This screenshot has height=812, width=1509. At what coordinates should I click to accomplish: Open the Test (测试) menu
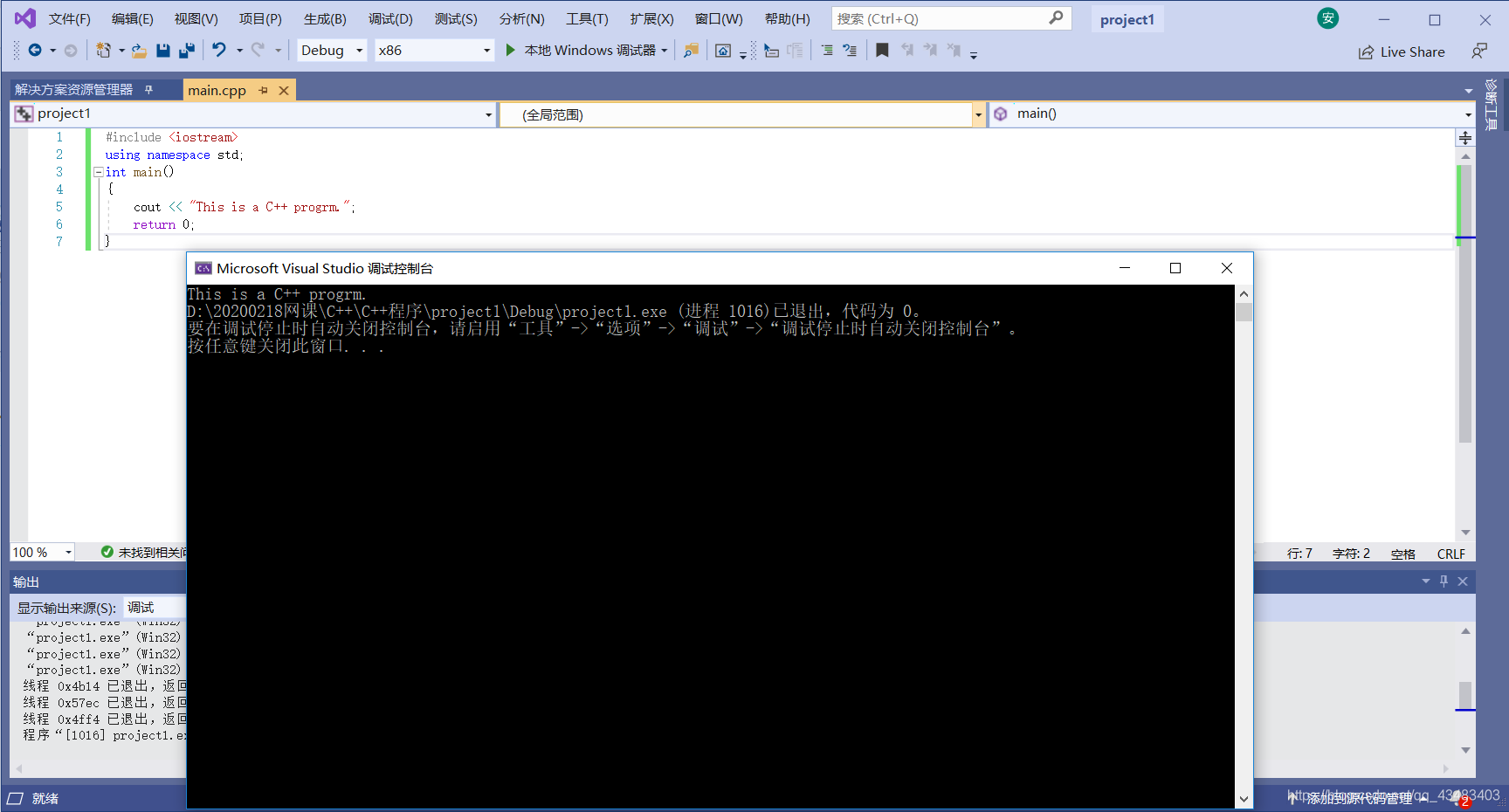click(x=456, y=18)
